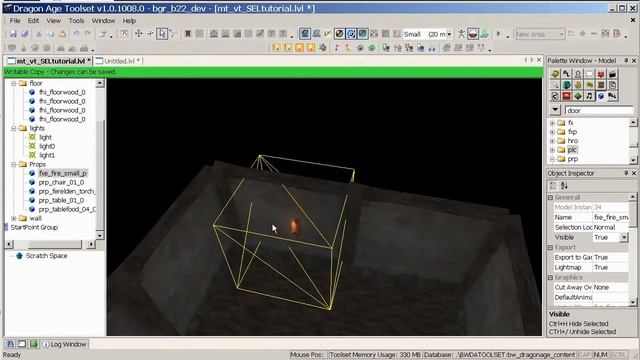Click the green play button in toolbar
Viewport: 640px width, 360px height.
point(498,34)
